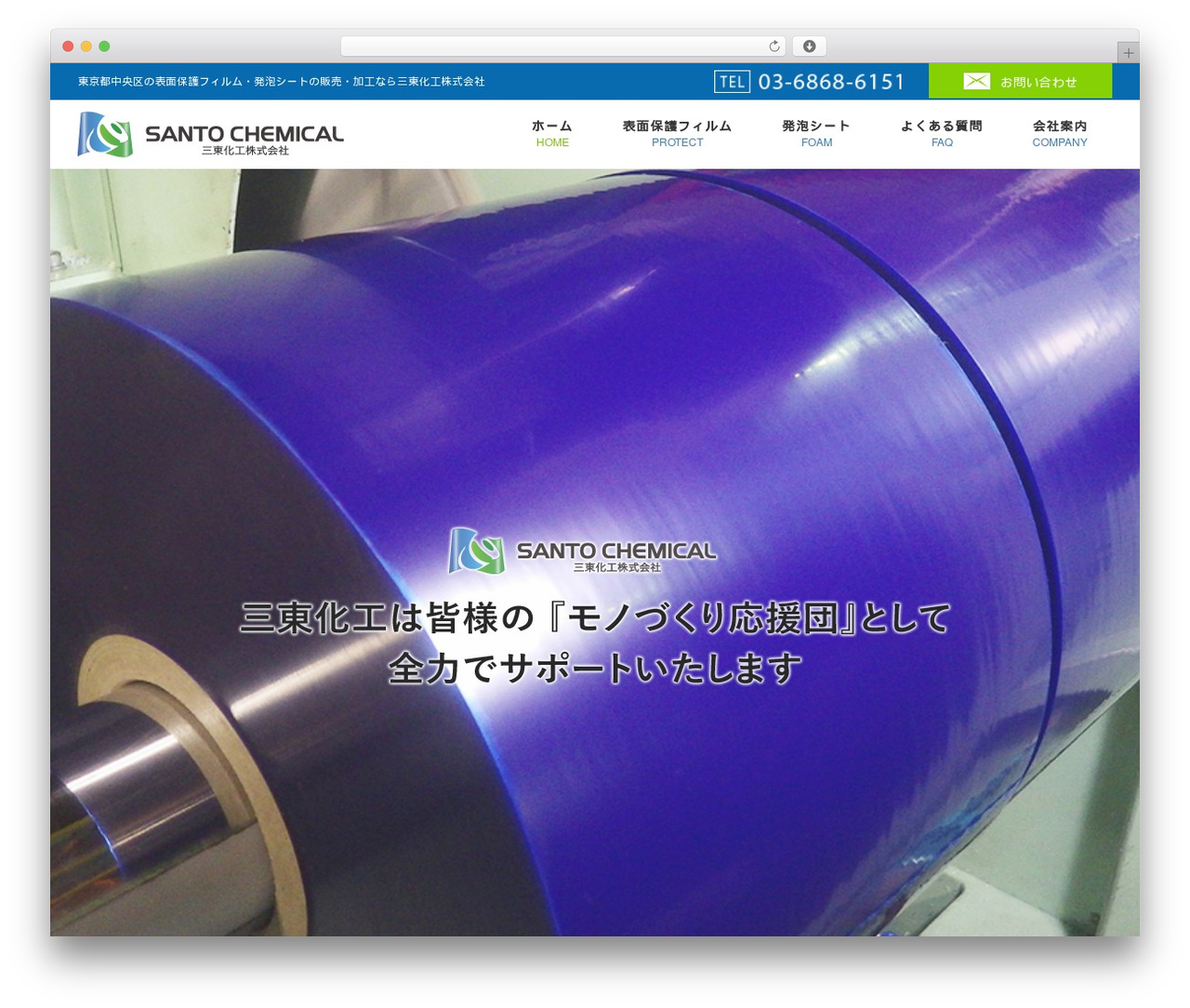Click hero text 全力でサポートいたします
The width and height of the screenshot is (1190, 1008).
[x=595, y=668]
